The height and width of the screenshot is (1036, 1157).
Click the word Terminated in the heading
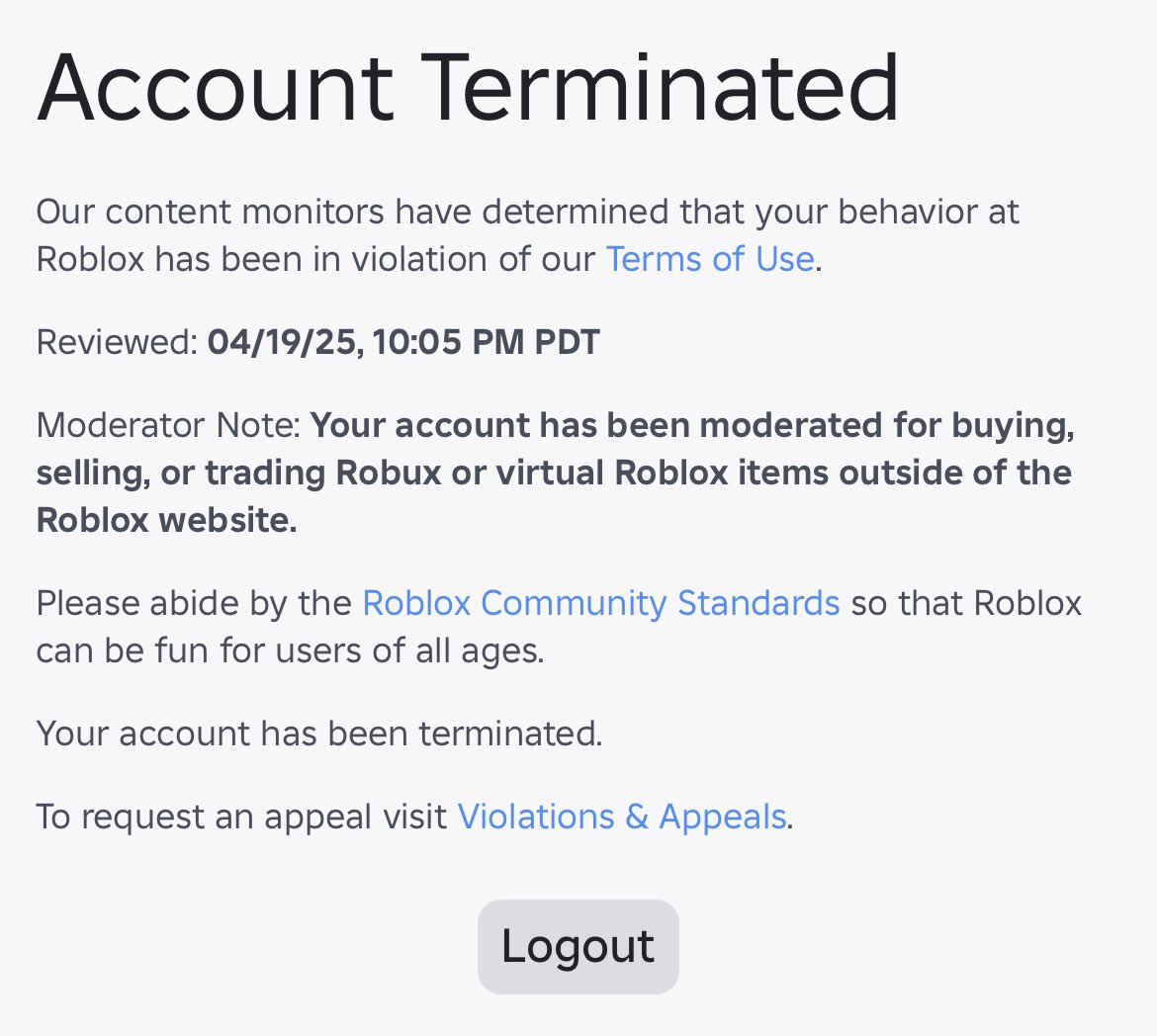[x=661, y=89]
